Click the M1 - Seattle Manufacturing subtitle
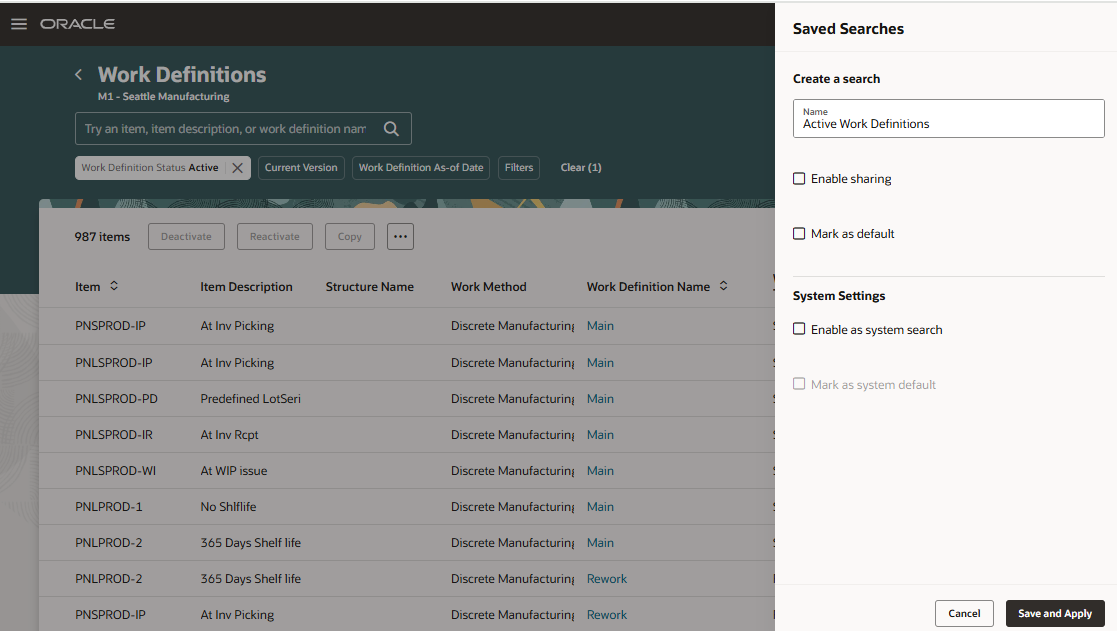This screenshot has height=631, width=1117. (x=164, y=96)
